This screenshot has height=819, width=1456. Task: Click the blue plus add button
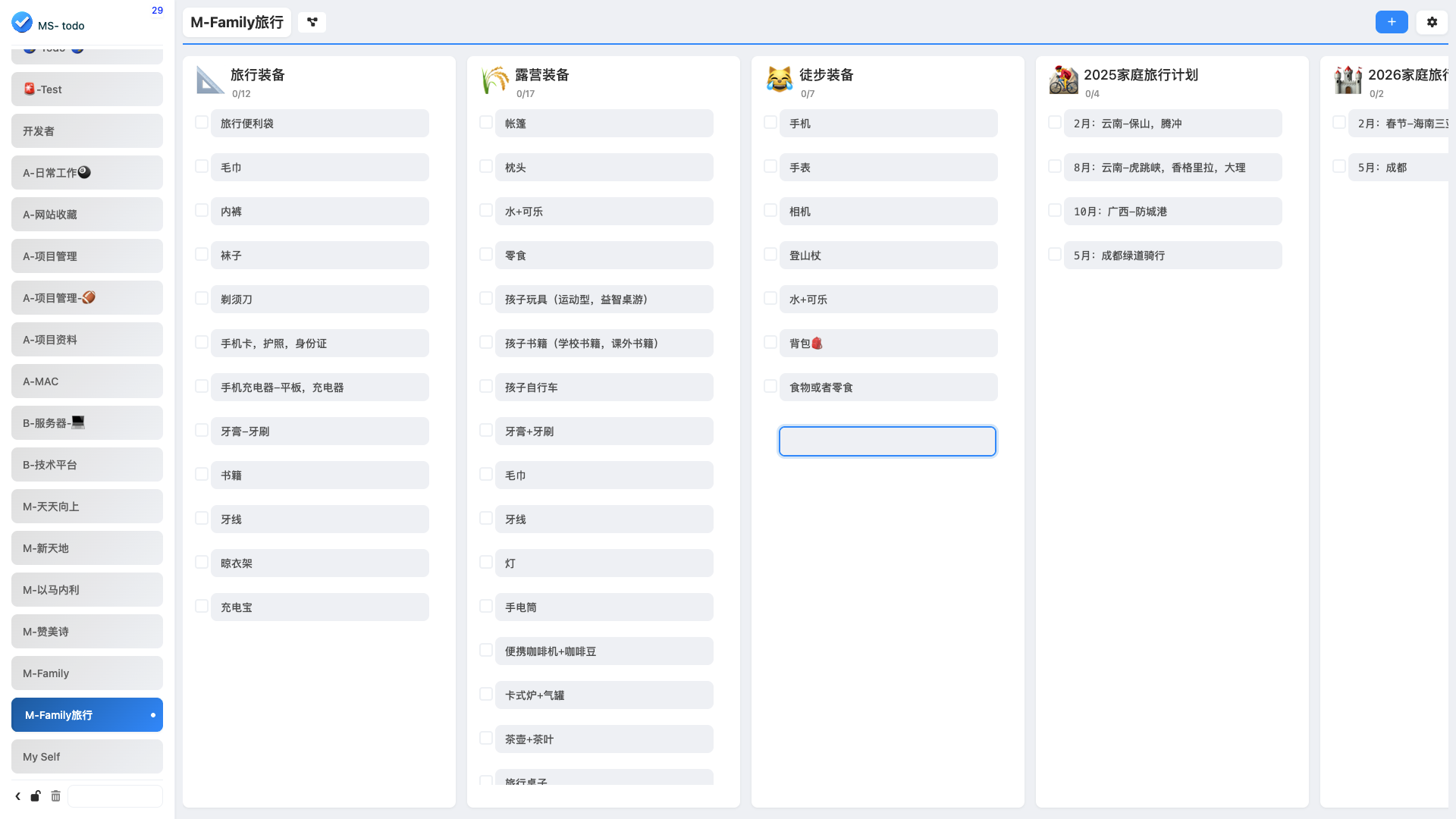[x=1392, y=22]
